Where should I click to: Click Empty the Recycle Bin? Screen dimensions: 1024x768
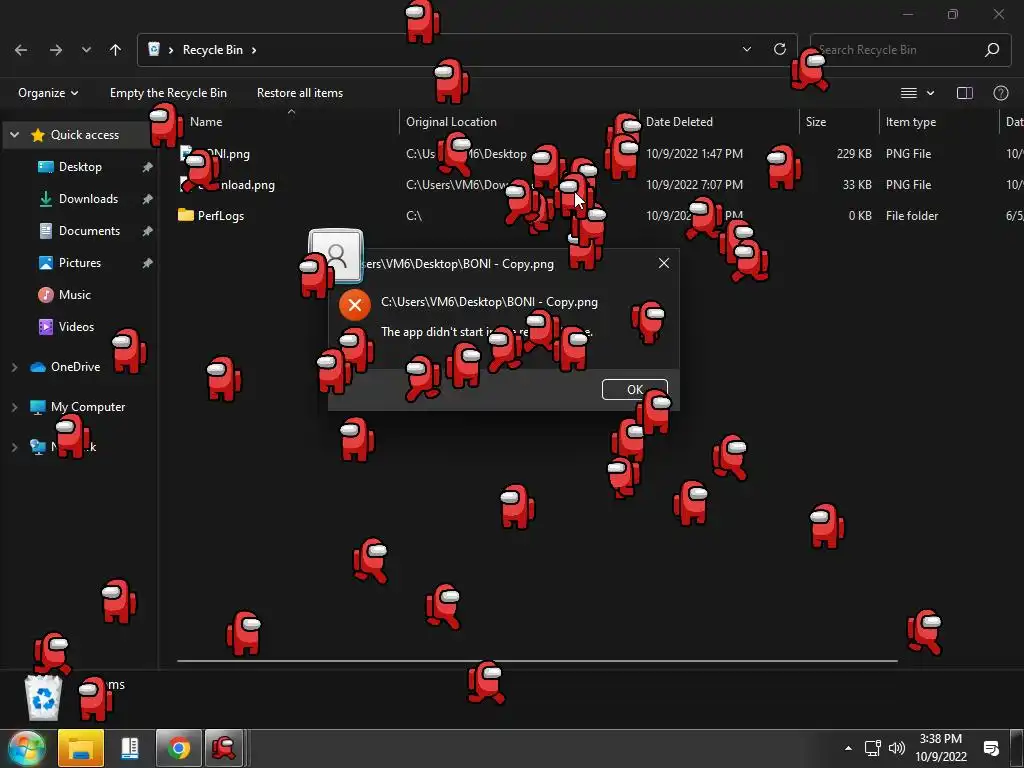[168, 93]
